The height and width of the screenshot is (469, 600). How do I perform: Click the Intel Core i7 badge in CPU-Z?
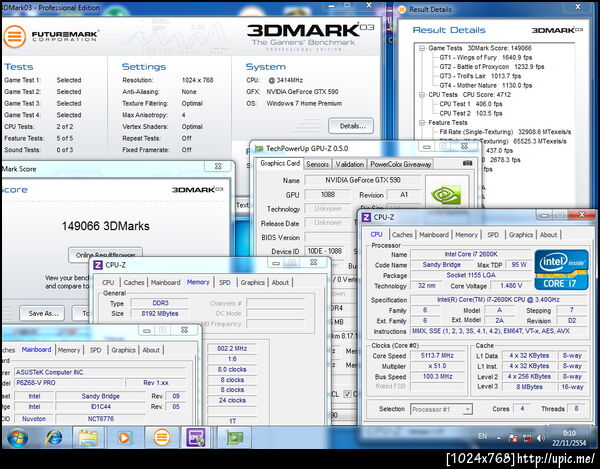[x=561, y=270]
